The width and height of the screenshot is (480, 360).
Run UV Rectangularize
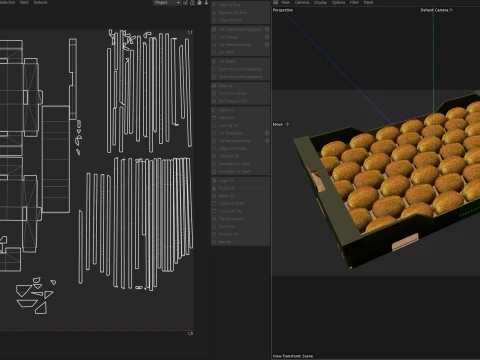coord(237,141)
